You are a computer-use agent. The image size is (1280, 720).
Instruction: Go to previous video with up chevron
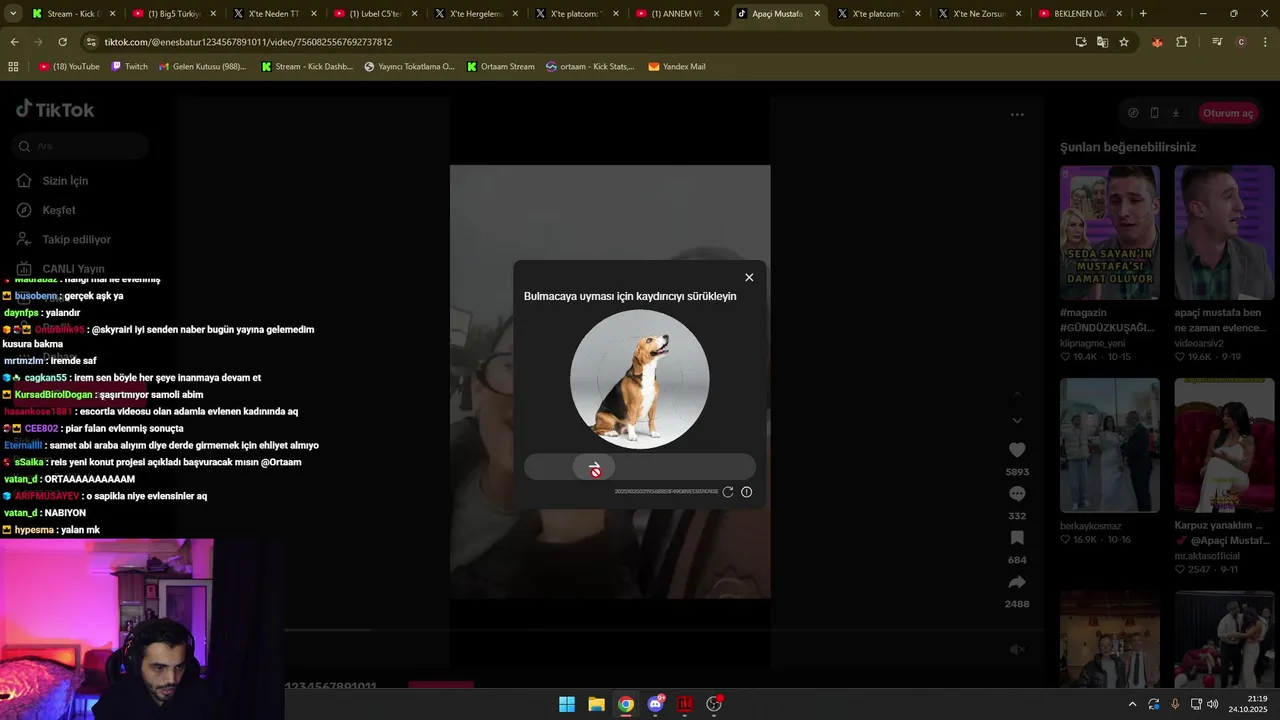click(1017, 395)
